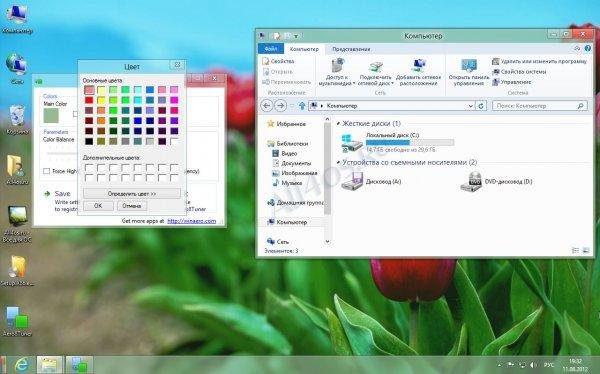
Task: Select Видео in navigation pane
Action: 285,154
